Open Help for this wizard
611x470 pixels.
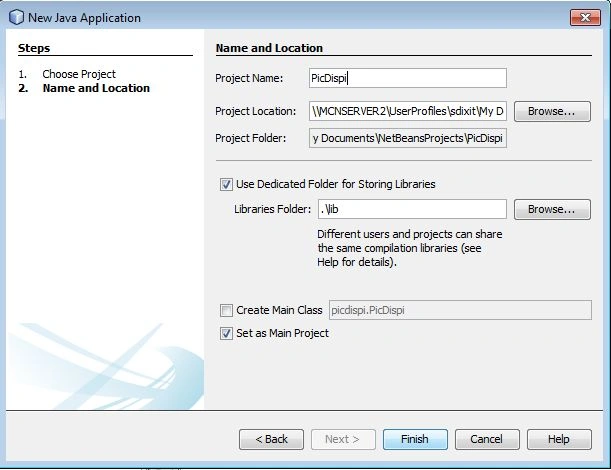pyautogui.click(x=559, y=439)
